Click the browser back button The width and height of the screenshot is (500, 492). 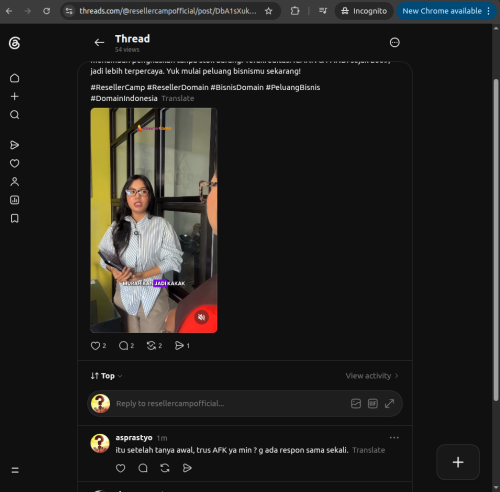(x=9, y=11)
